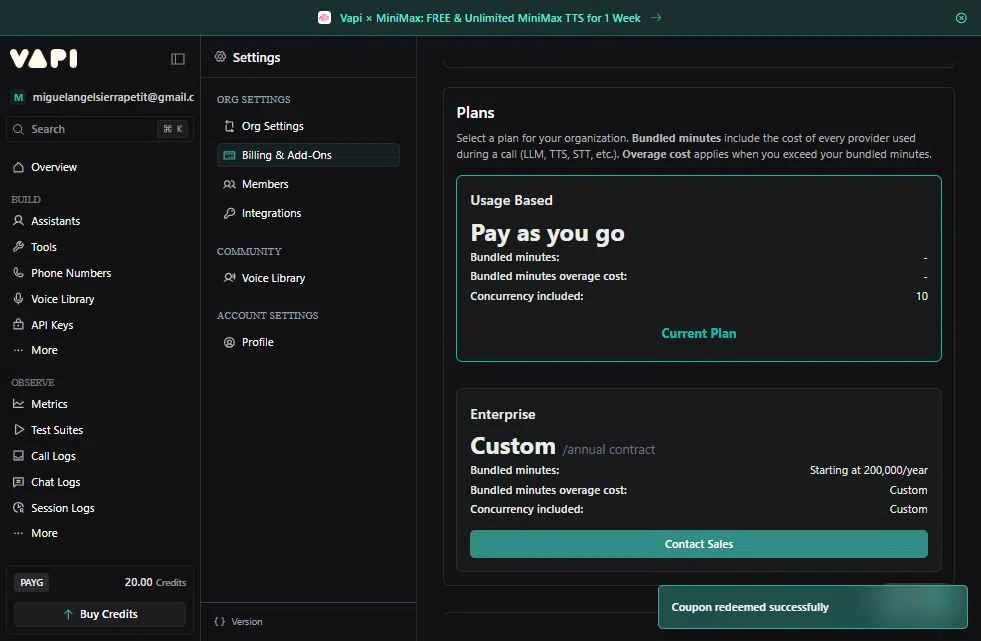981x641 pixels.
Task: Open Members settings item
Action: pyautogui.click(x=308, y=184)
